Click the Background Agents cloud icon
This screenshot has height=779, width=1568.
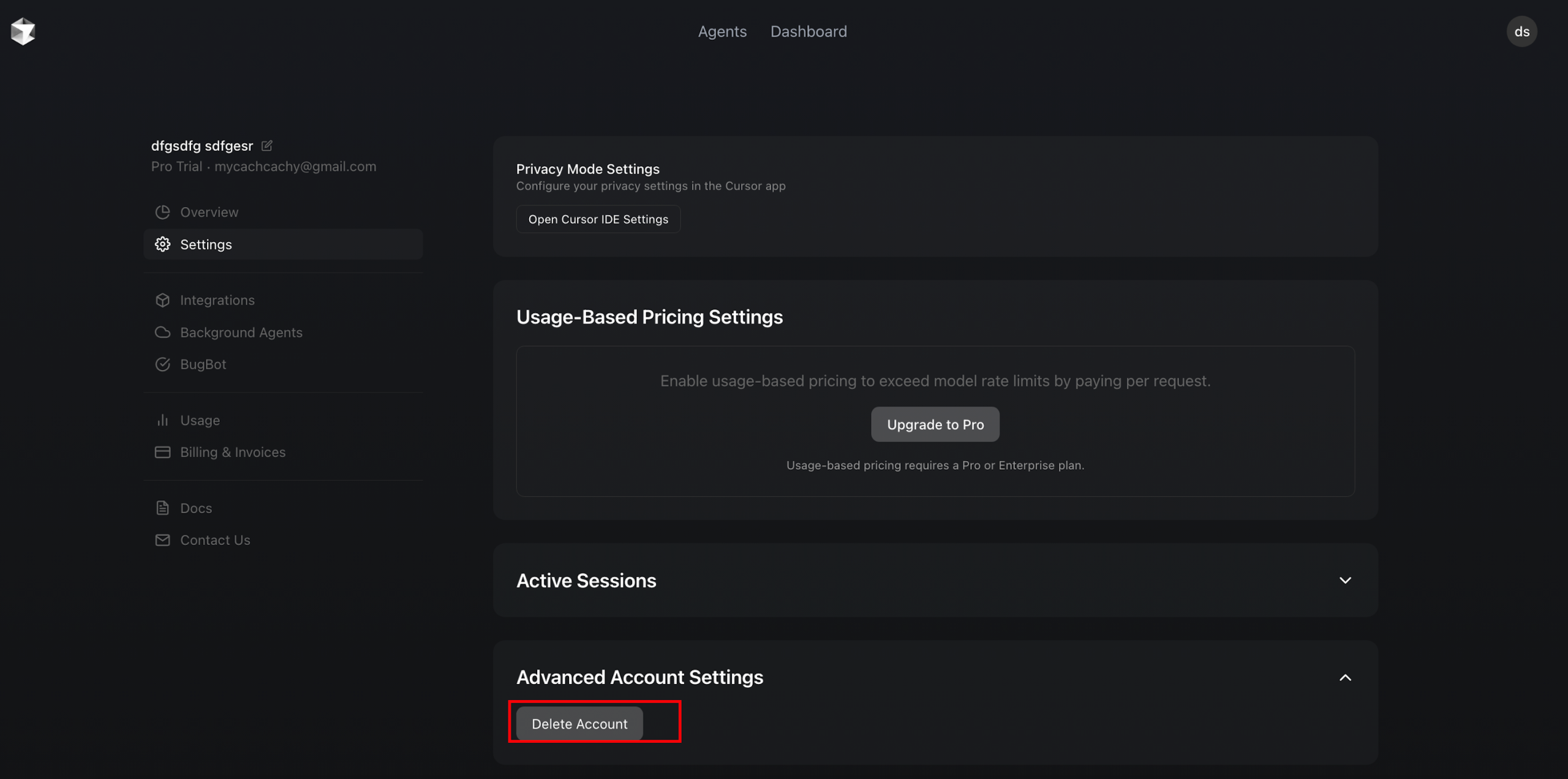[162, 332]
